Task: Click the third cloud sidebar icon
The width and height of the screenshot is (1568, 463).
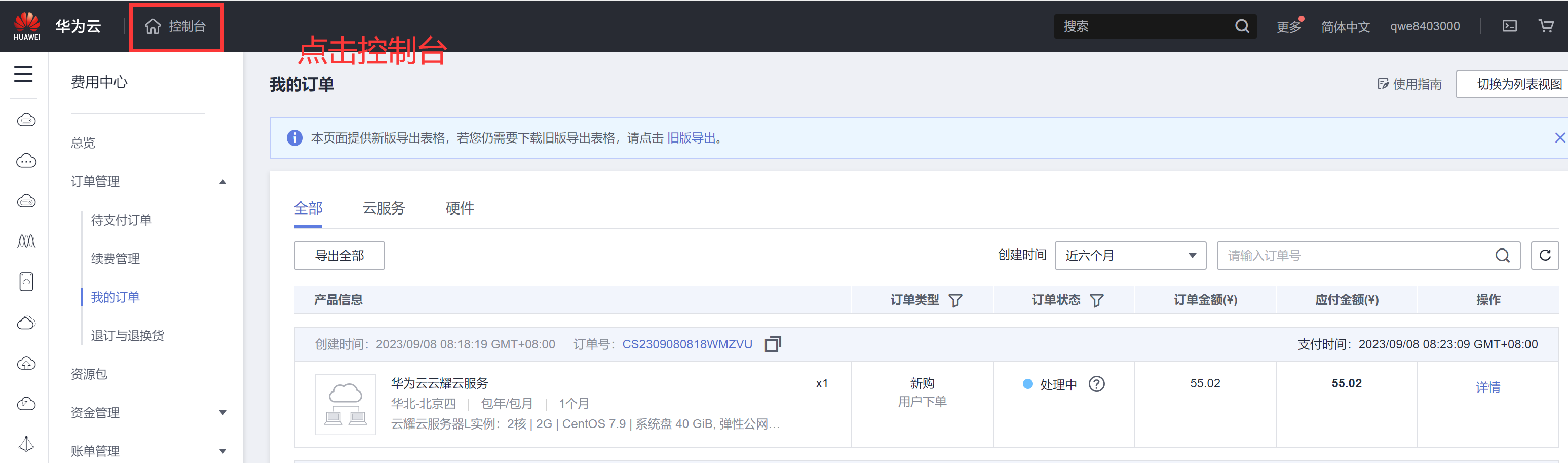Action: [x=25, y=201]
